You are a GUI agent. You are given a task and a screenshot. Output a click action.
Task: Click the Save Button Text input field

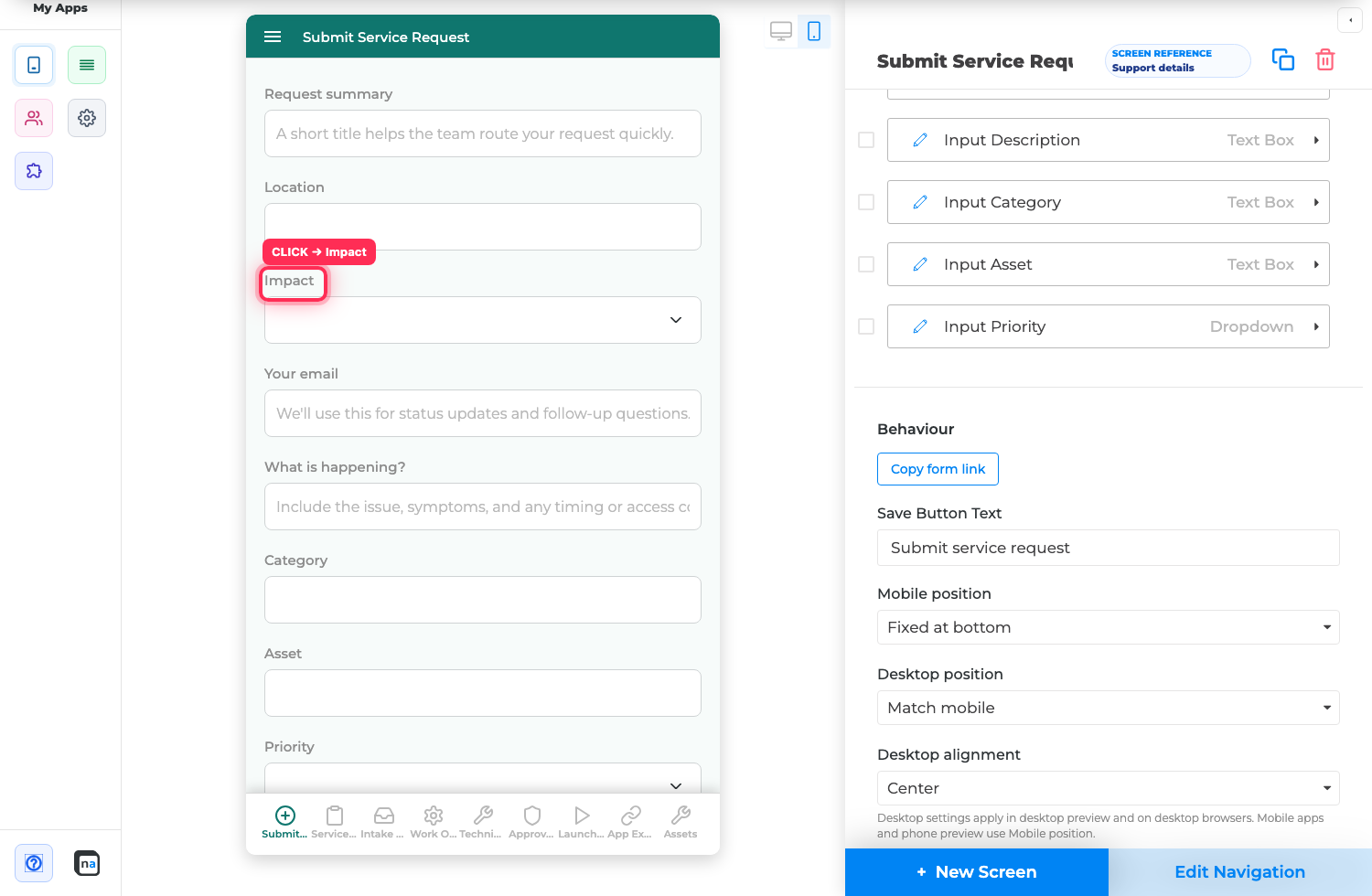1109,548
